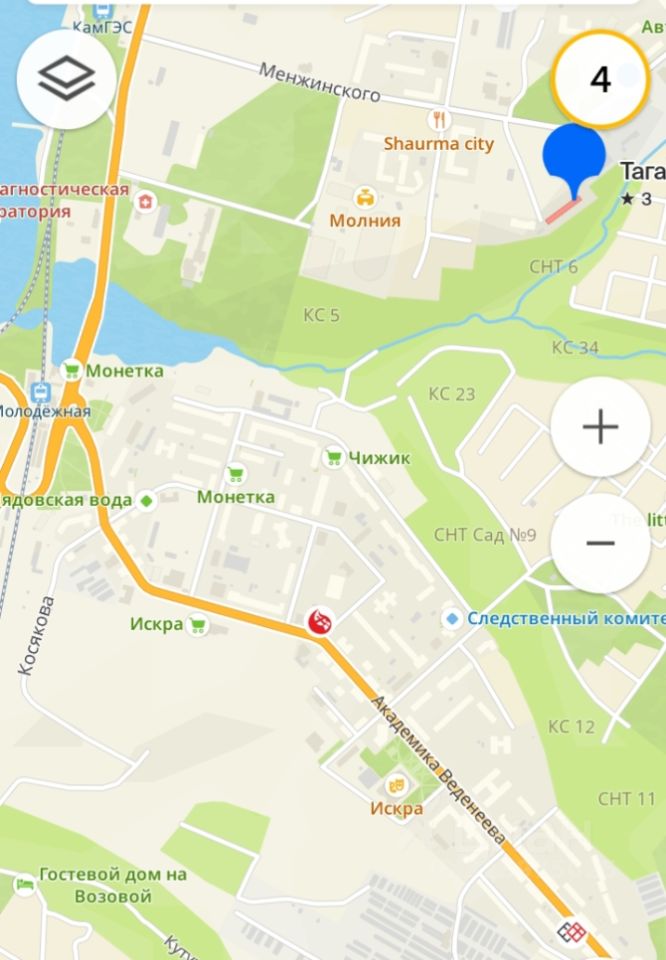The image size is (666, 960).
Task: Zoom out with the minus button
Action: 600,542
